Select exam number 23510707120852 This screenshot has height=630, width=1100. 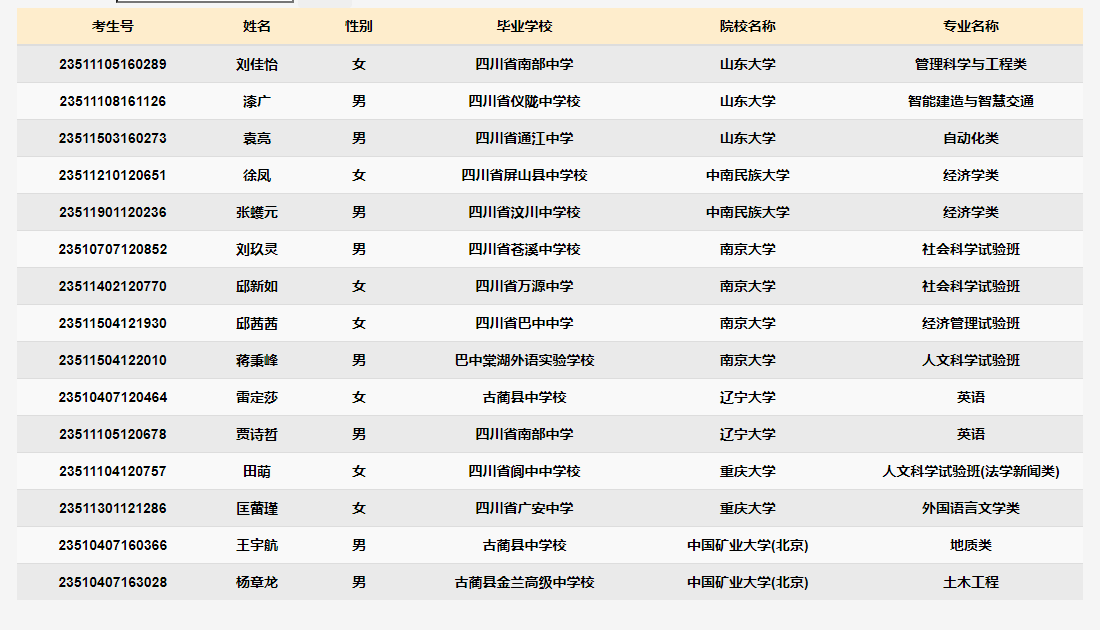click(113, 250)
